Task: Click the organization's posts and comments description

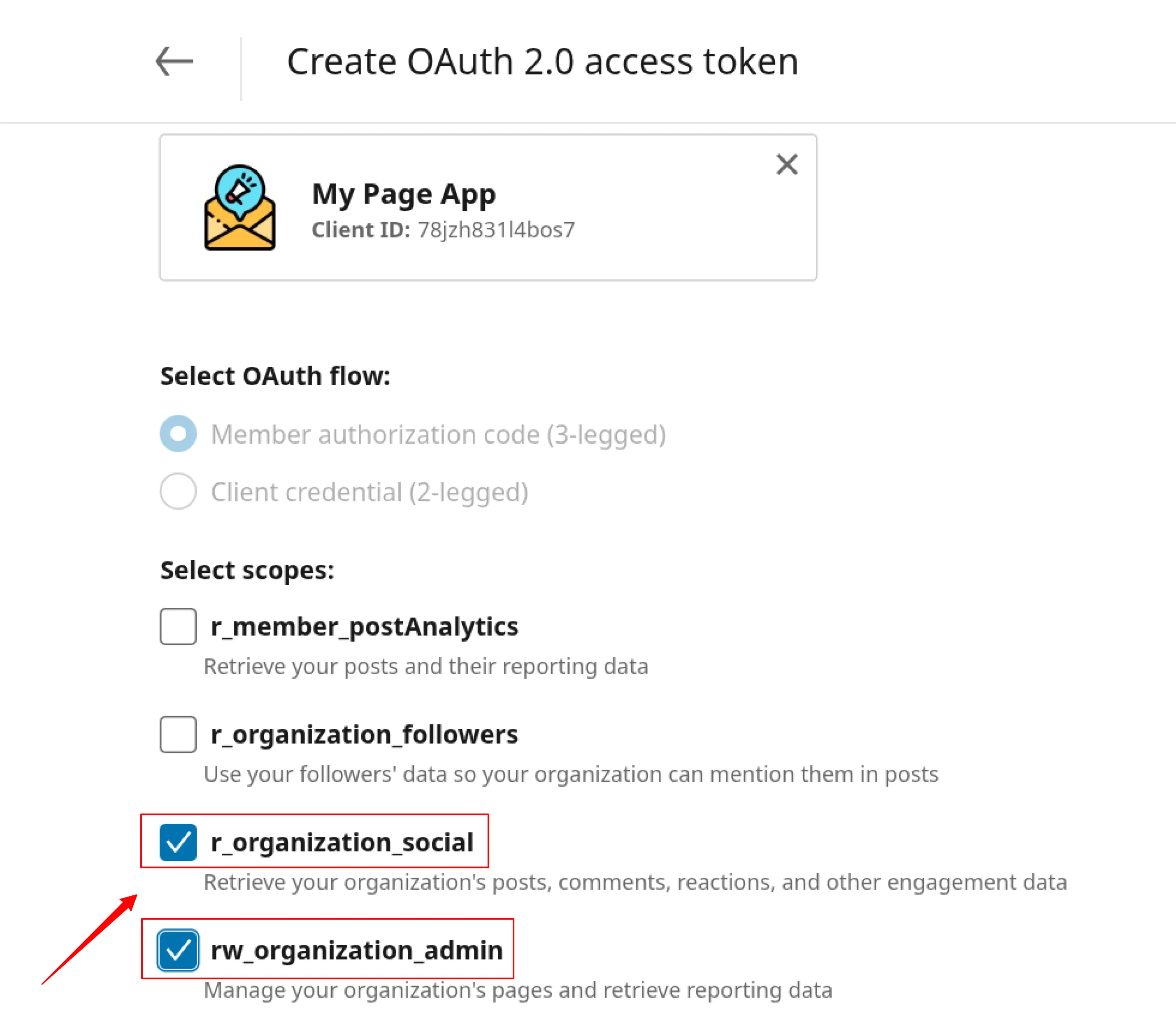Action: click(x=635, y=882)
